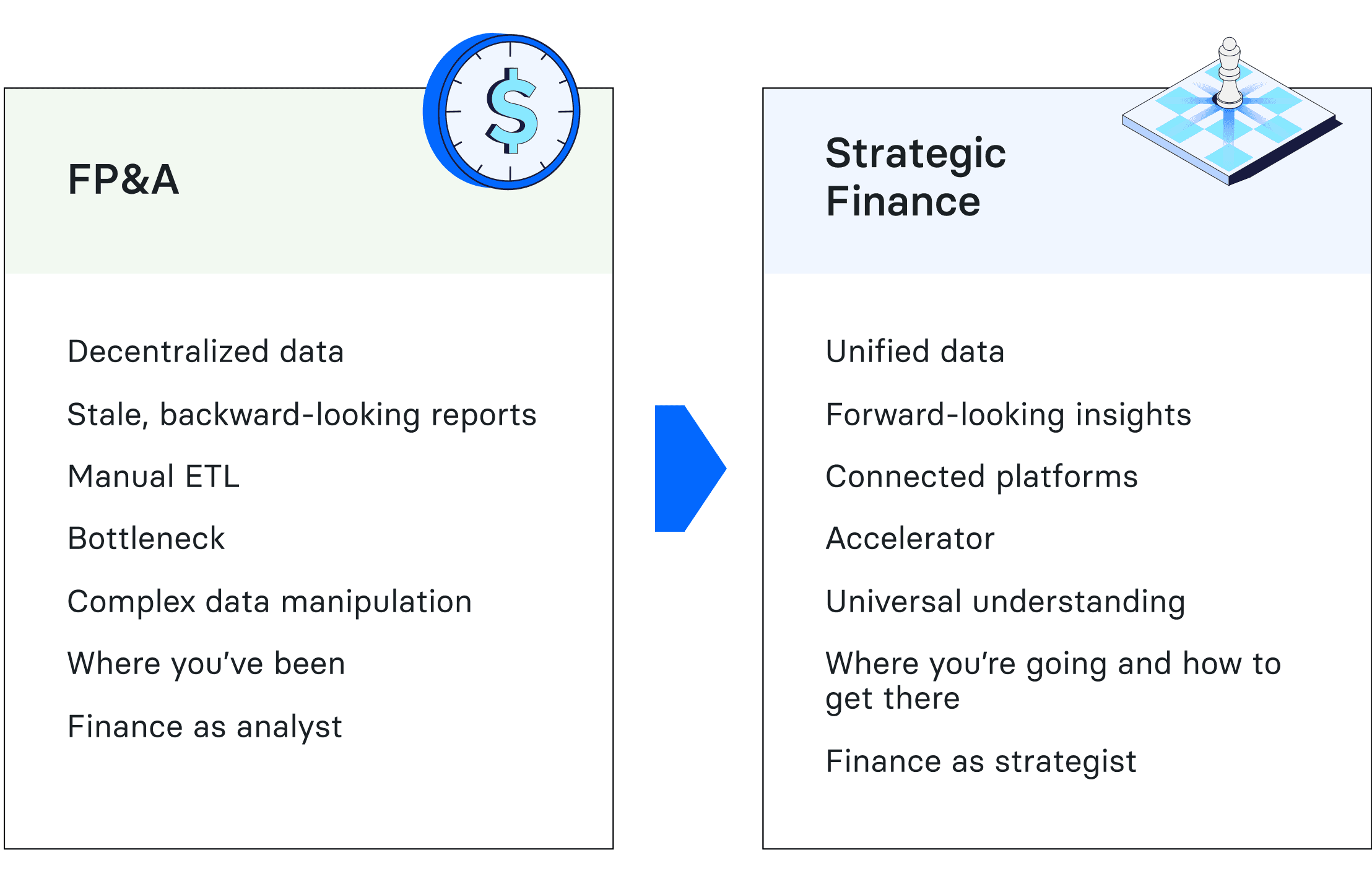Image resolution: width=1372 pixels, height=884 pixels.
Task: Click the Unified data item
Action: coord(915,352)
